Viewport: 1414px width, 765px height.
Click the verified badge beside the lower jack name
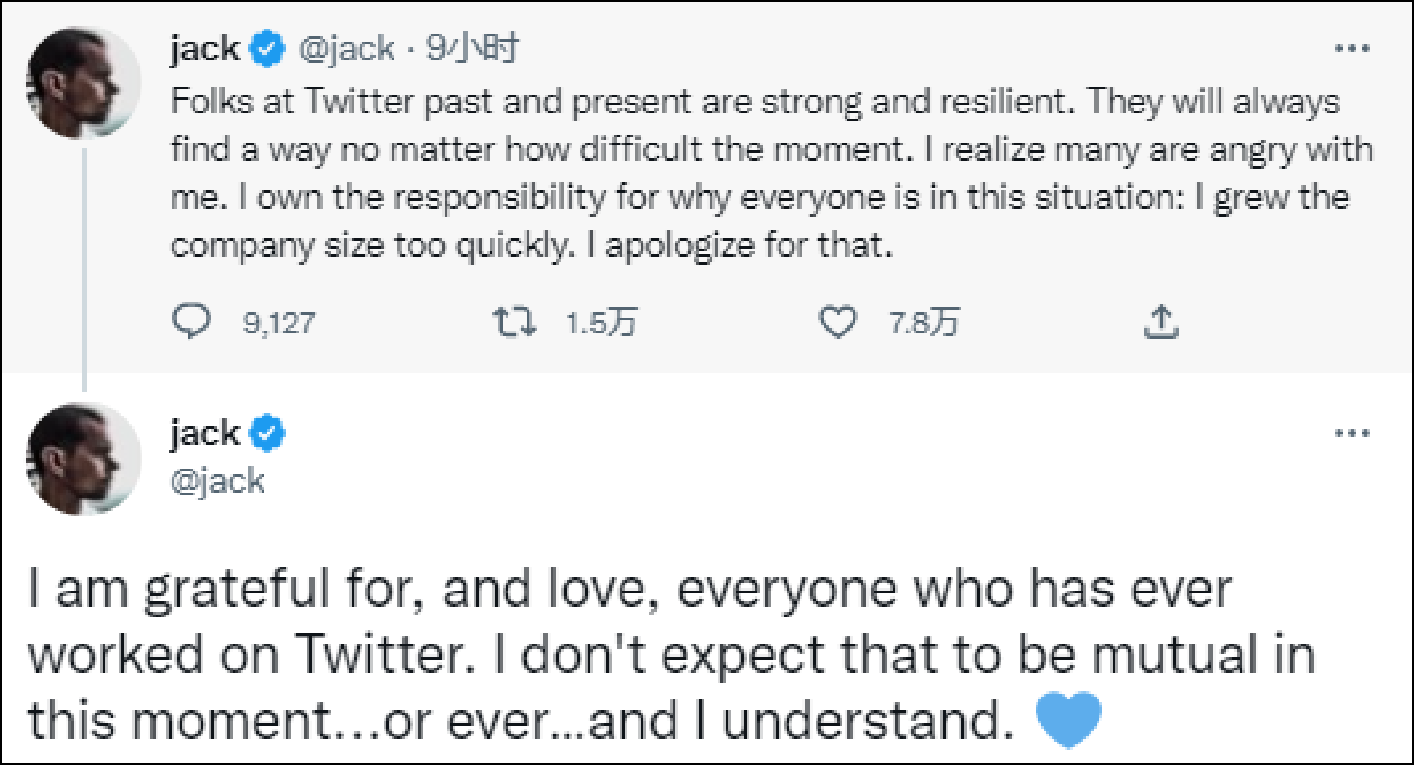pyautogui.click(x=269, y=434)
